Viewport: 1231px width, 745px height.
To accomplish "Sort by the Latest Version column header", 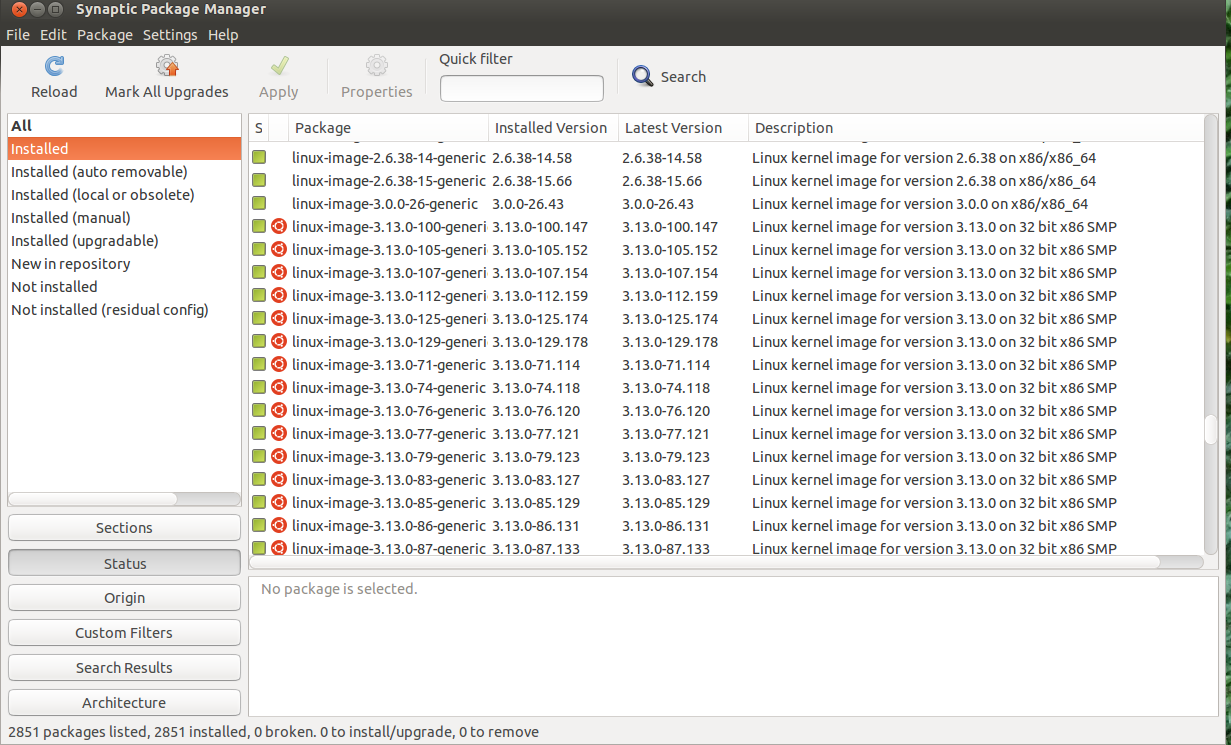I will [x=683, y=128].
